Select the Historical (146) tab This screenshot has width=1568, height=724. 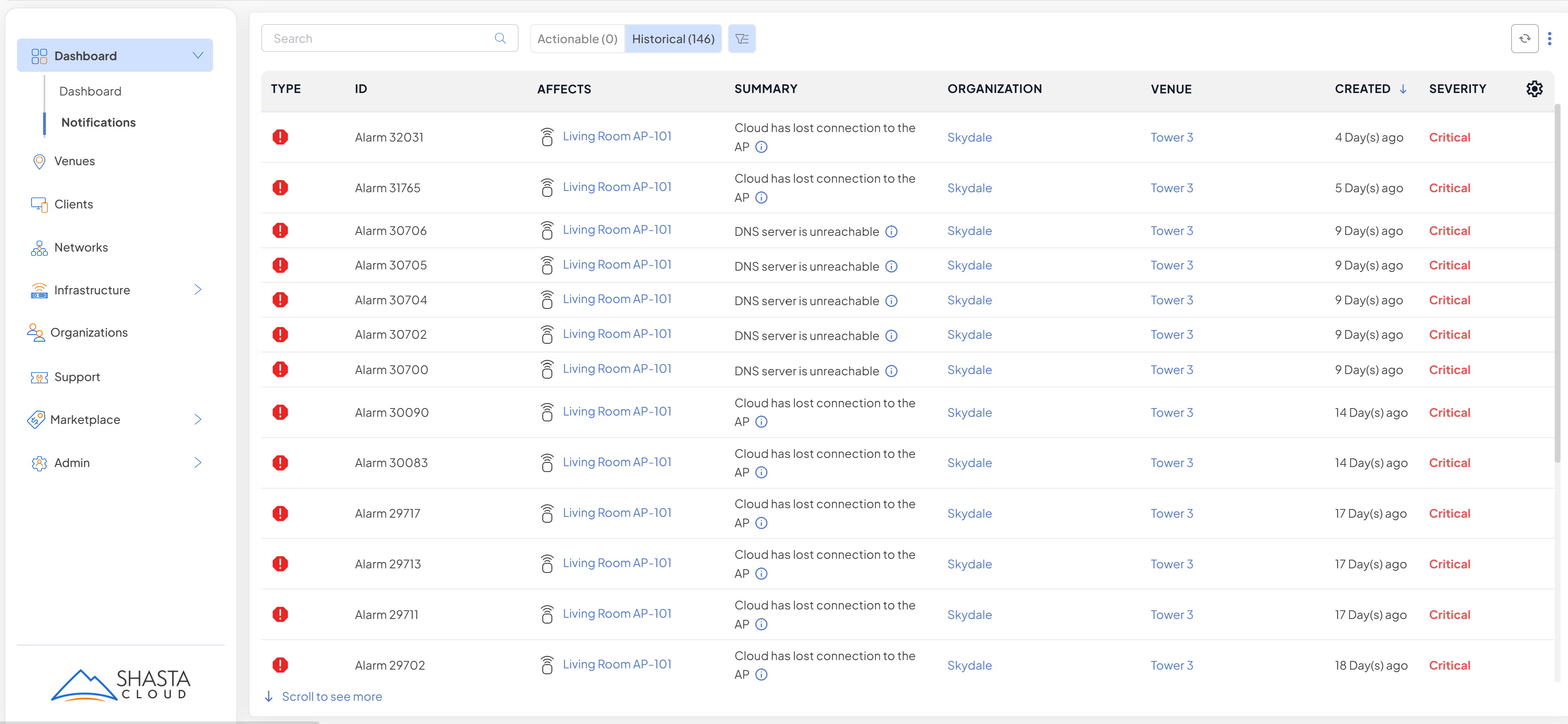click(673, 39)
